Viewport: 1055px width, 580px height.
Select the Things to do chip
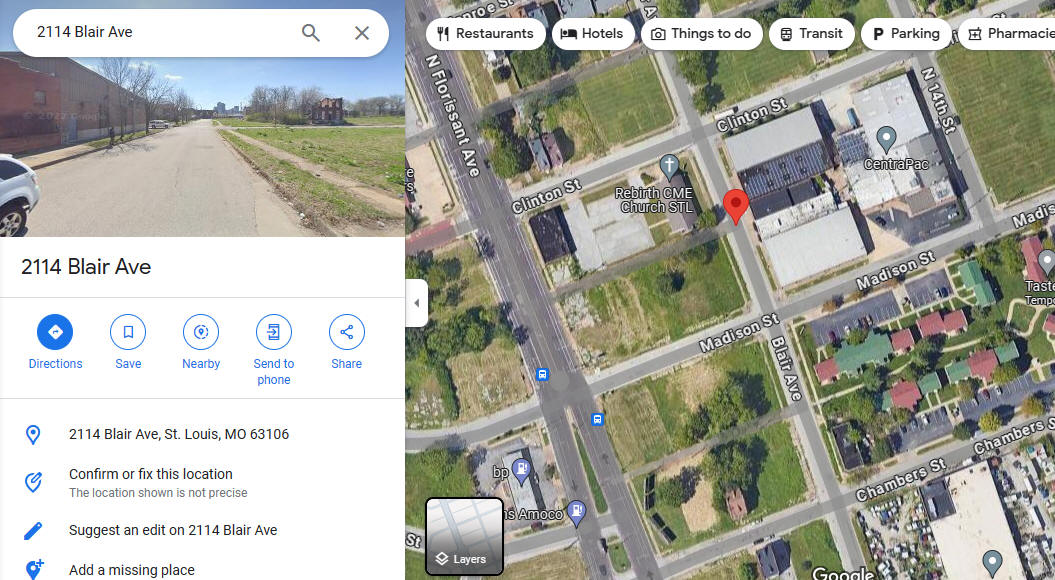point(701,34)
